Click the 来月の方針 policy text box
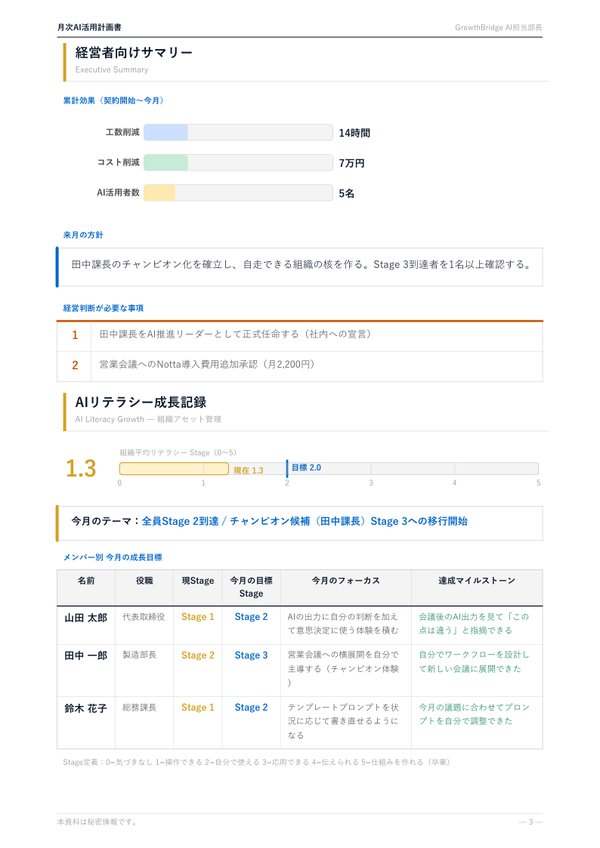The height and width of the screenshot is (848, 600). 300,266
